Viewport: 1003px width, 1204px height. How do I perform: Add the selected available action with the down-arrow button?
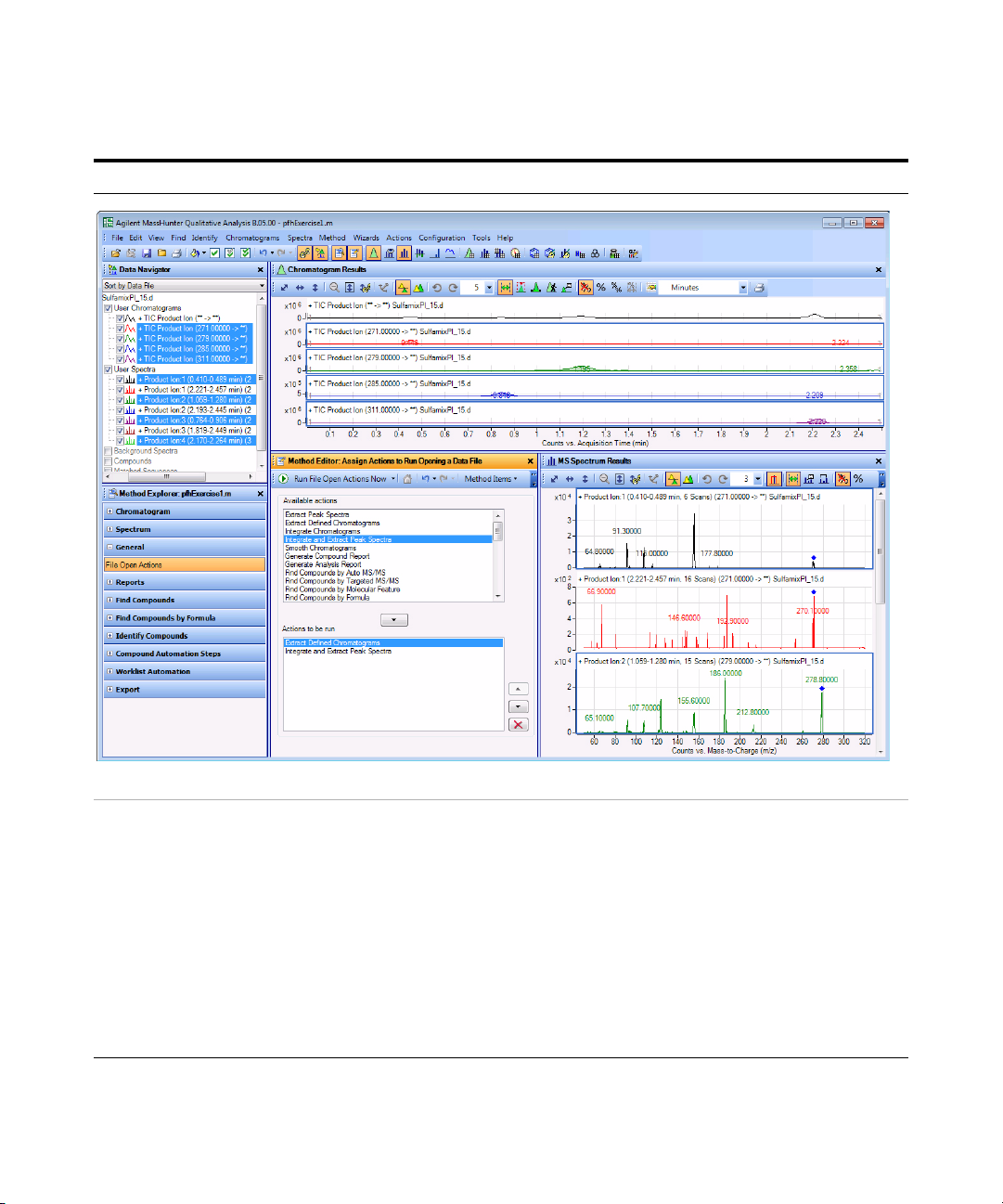(x=394, y=620)
